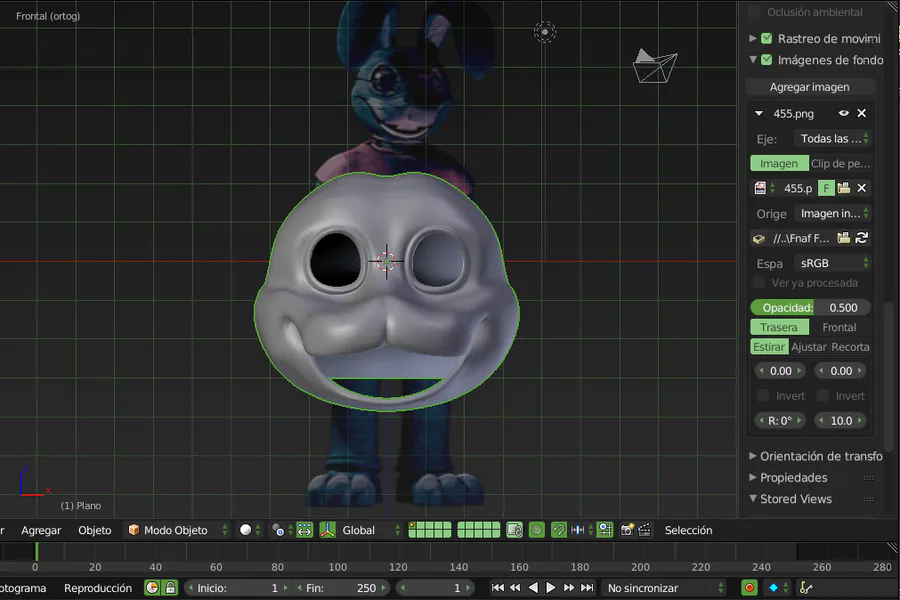Expand the Propiedades panel

coord(752,477)
